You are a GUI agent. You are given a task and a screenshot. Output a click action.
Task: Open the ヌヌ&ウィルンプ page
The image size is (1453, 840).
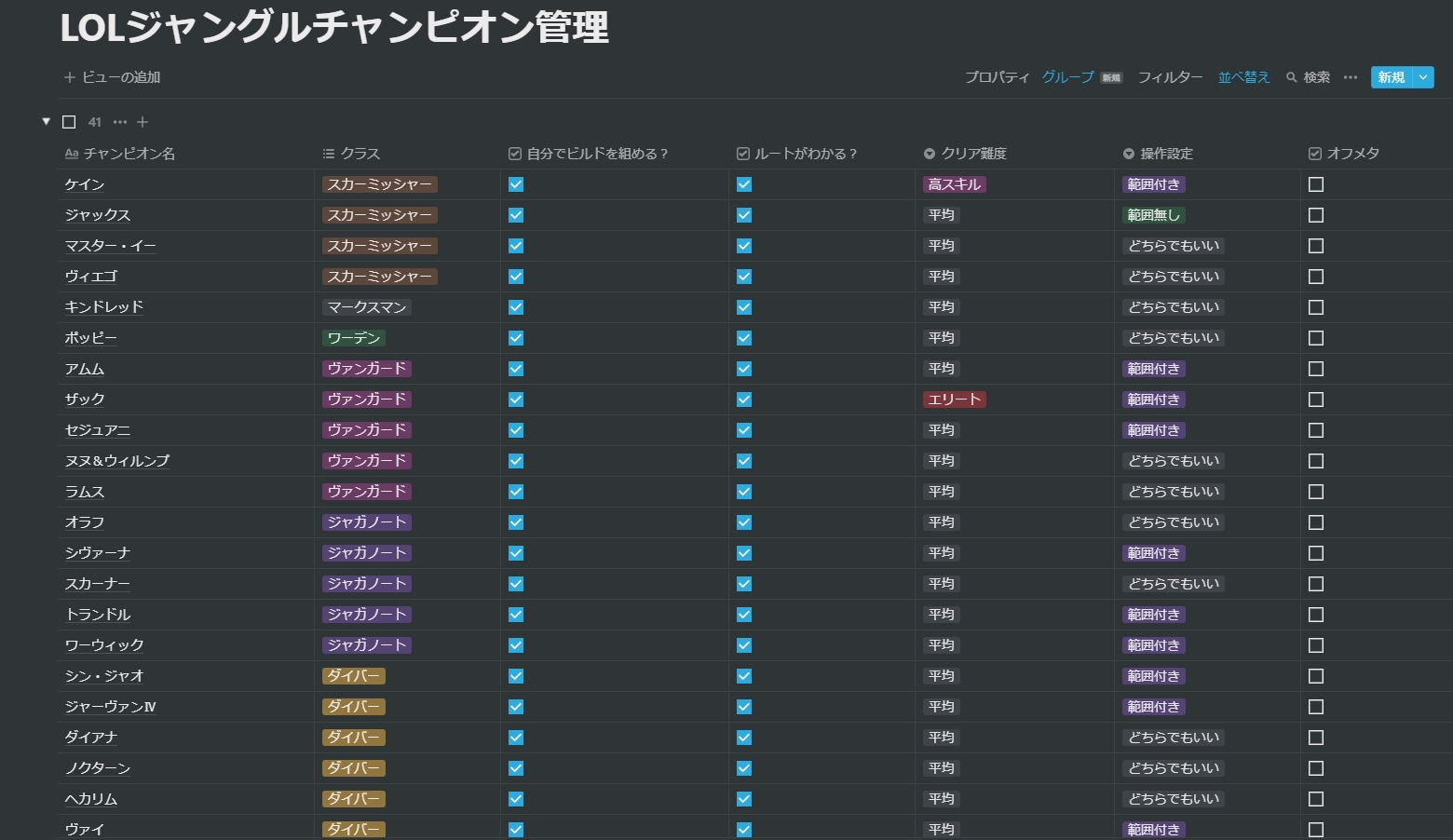pyautogui.click(x=116, y=461)
